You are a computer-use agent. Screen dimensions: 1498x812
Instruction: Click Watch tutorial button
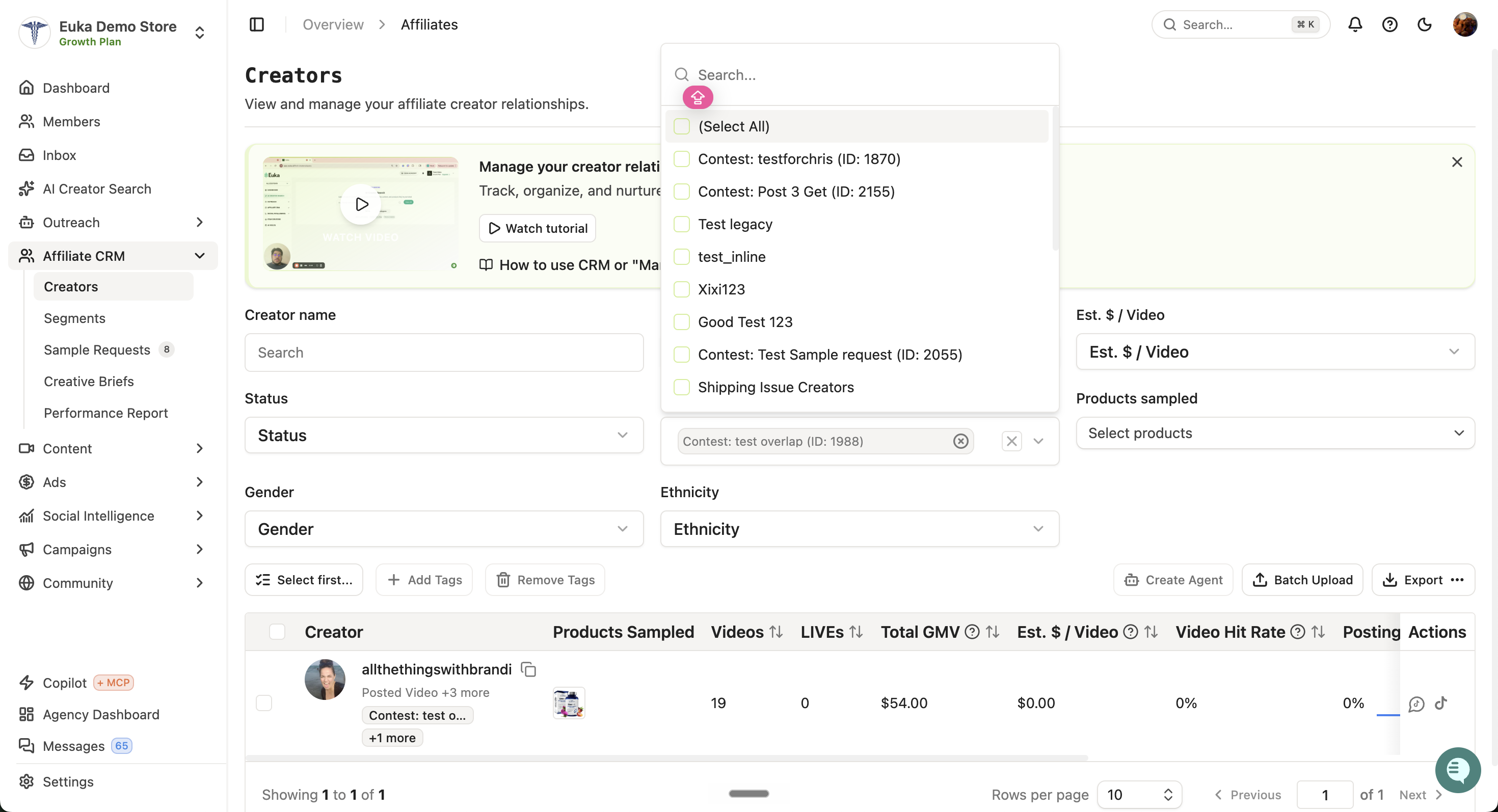pos(538,228)
